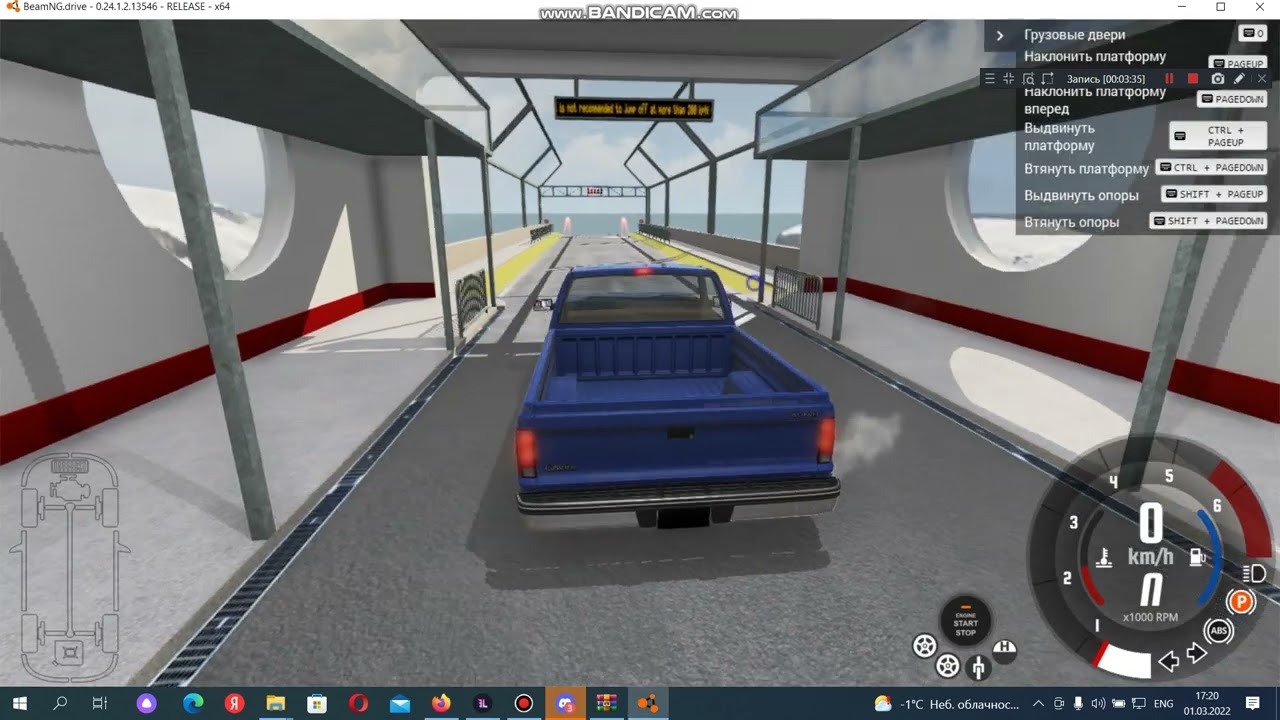The height and width of the screenshot is (720, 1280).
Task: Open the clock and date flyout
Action: point(1207,704)
